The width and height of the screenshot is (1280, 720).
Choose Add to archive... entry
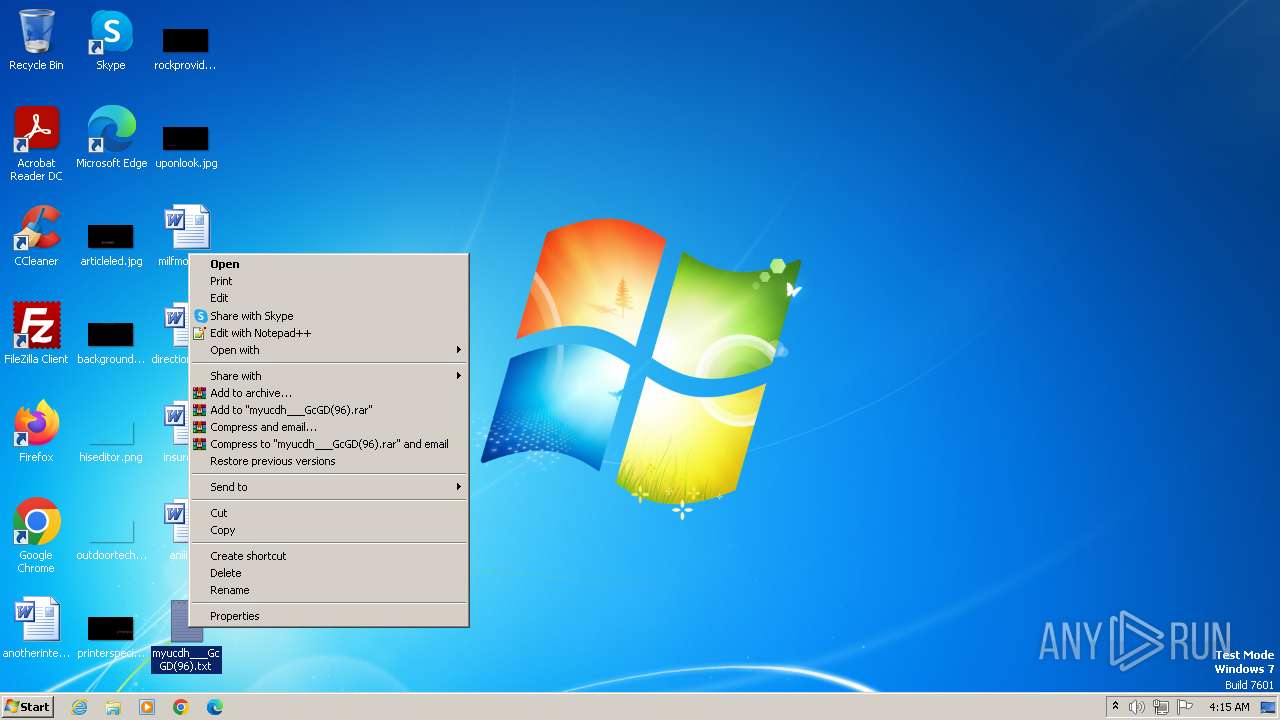click(x=329, y=393)
